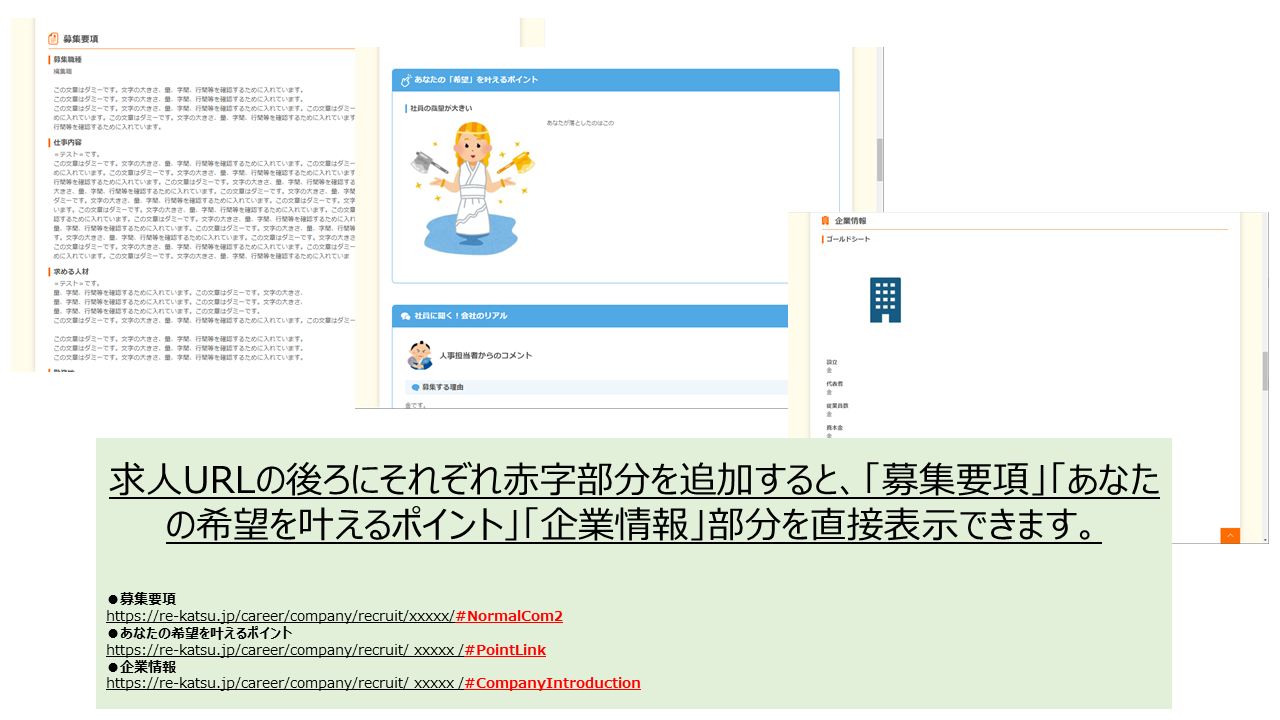Click the speech bubble icon beside 募集する理由

point(416,387)
